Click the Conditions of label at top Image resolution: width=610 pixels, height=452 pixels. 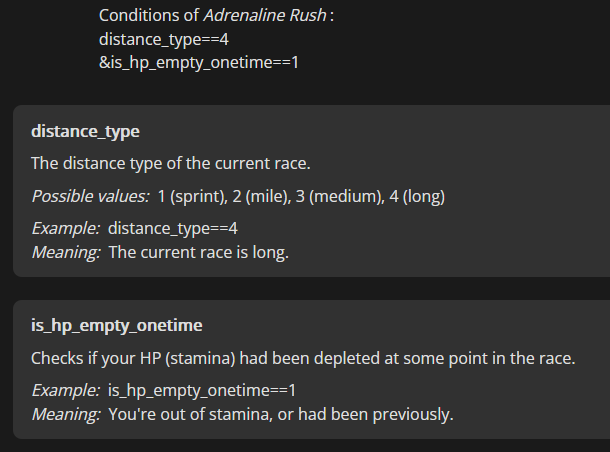[x=149, y=16]
